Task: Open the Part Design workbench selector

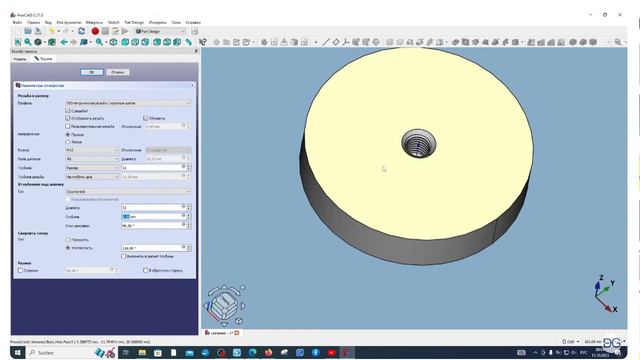Action: pos(160,31)
